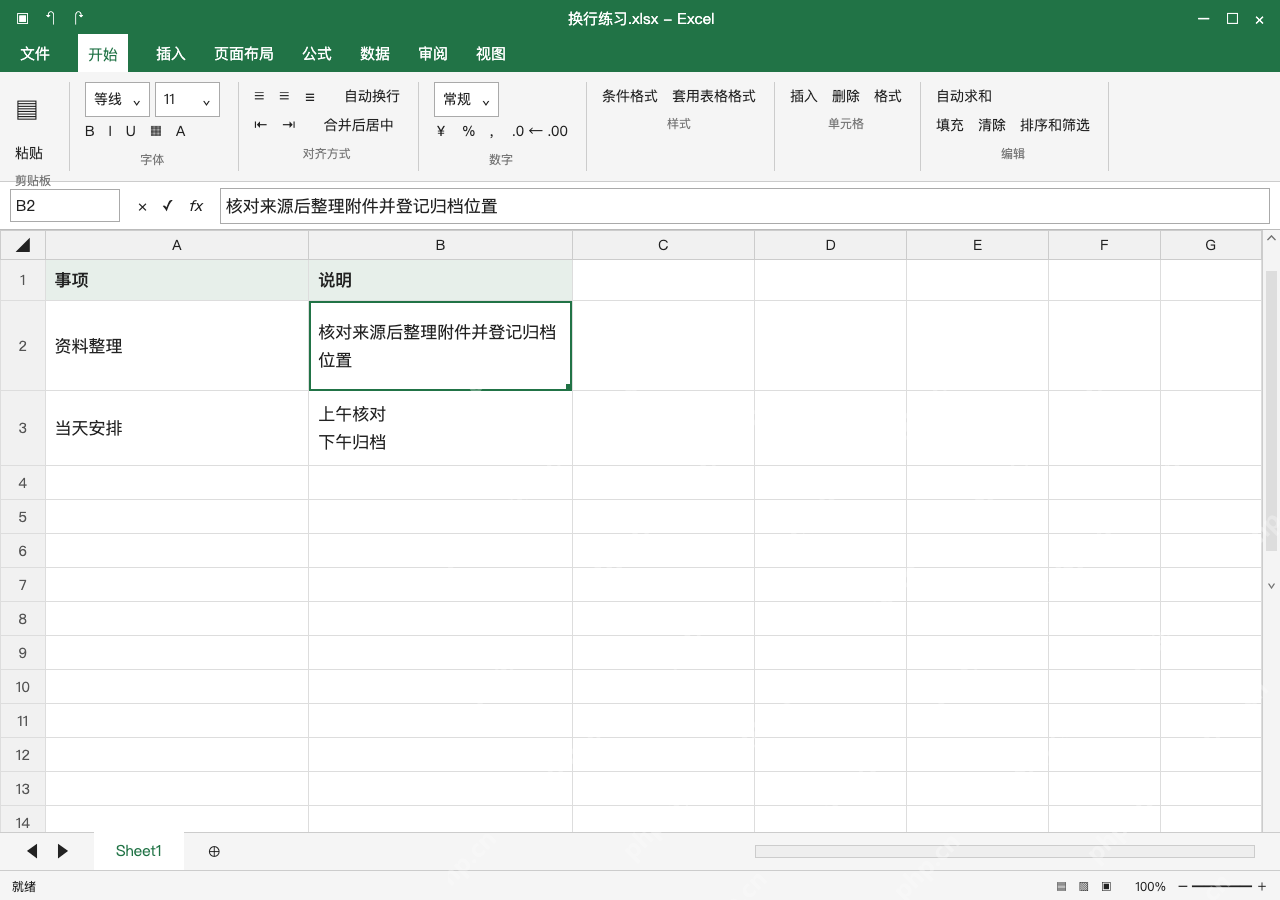
Task: Open the 常规 number format dropdown
Action: [466, 99]
